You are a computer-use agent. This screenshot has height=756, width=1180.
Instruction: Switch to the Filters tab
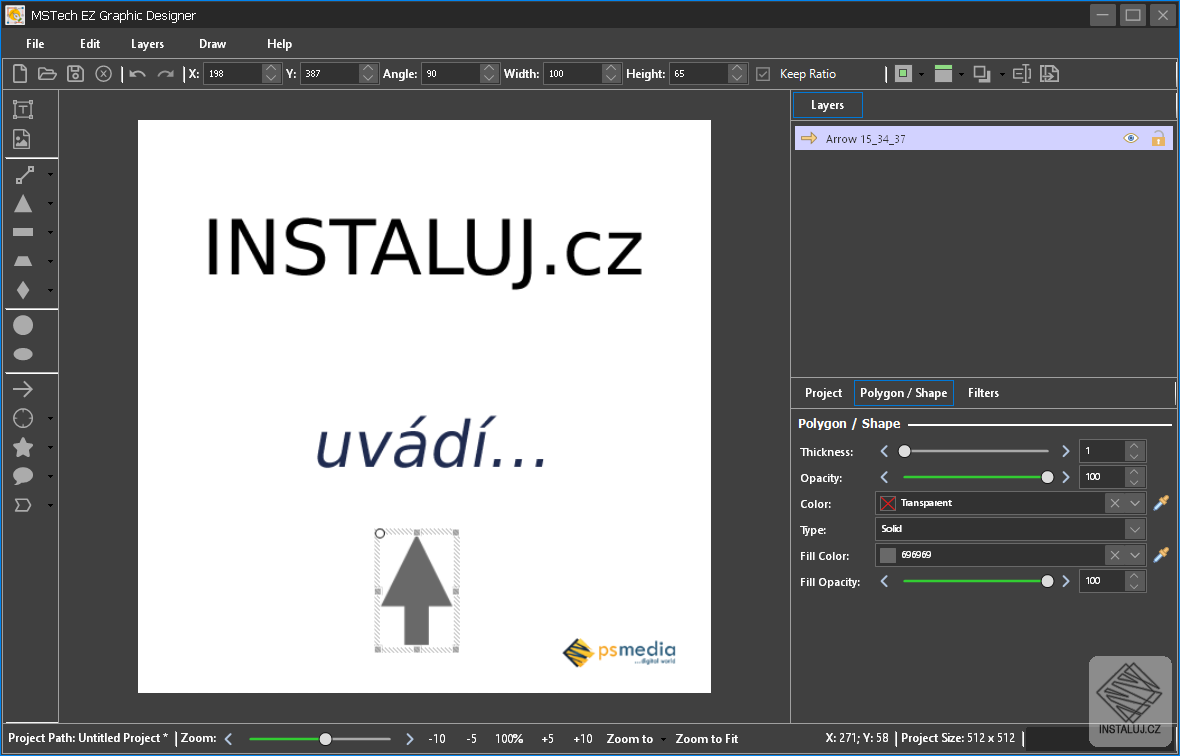[984, 393]
